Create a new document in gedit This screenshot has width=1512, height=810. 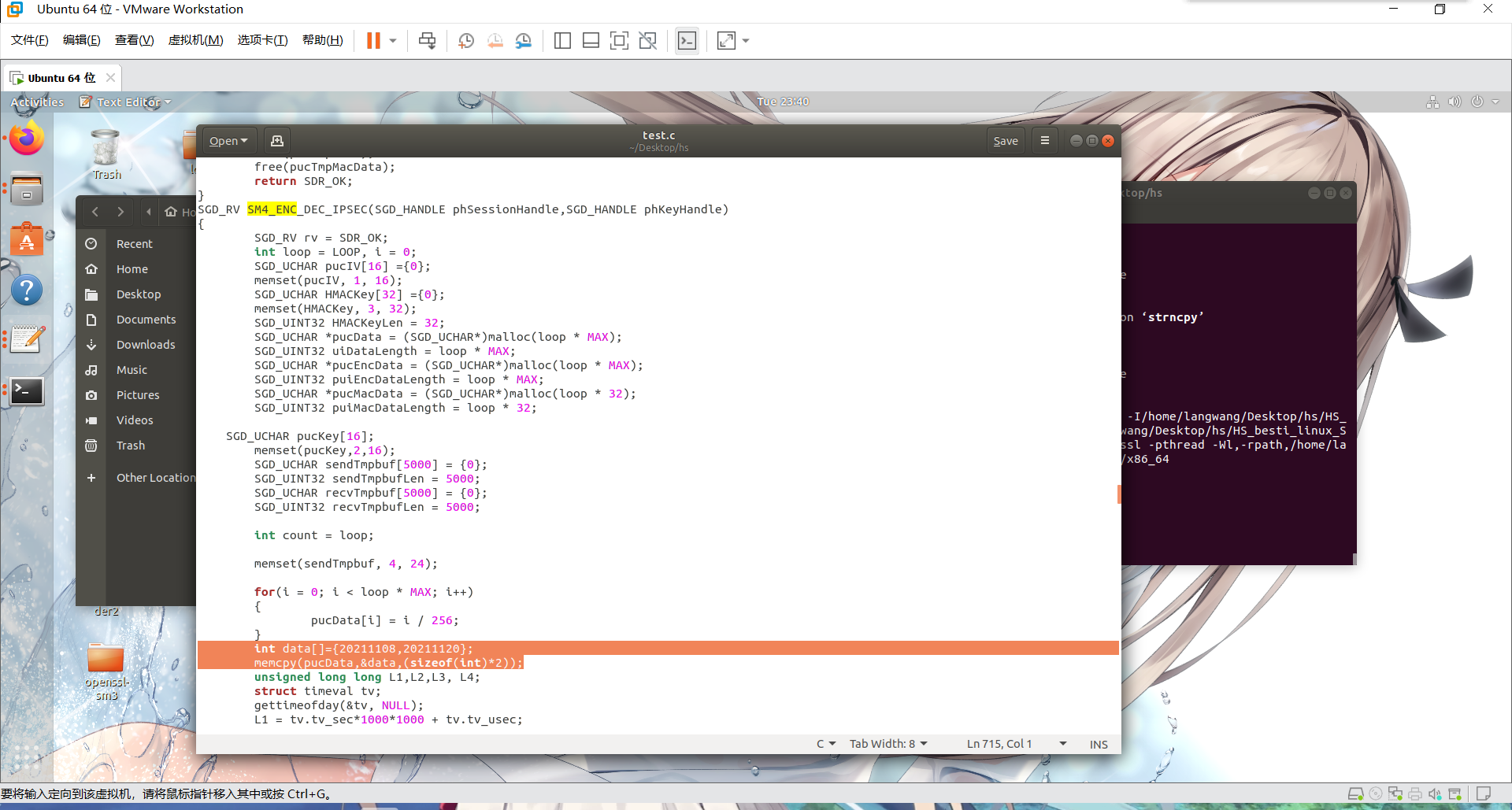click(277, 141)
